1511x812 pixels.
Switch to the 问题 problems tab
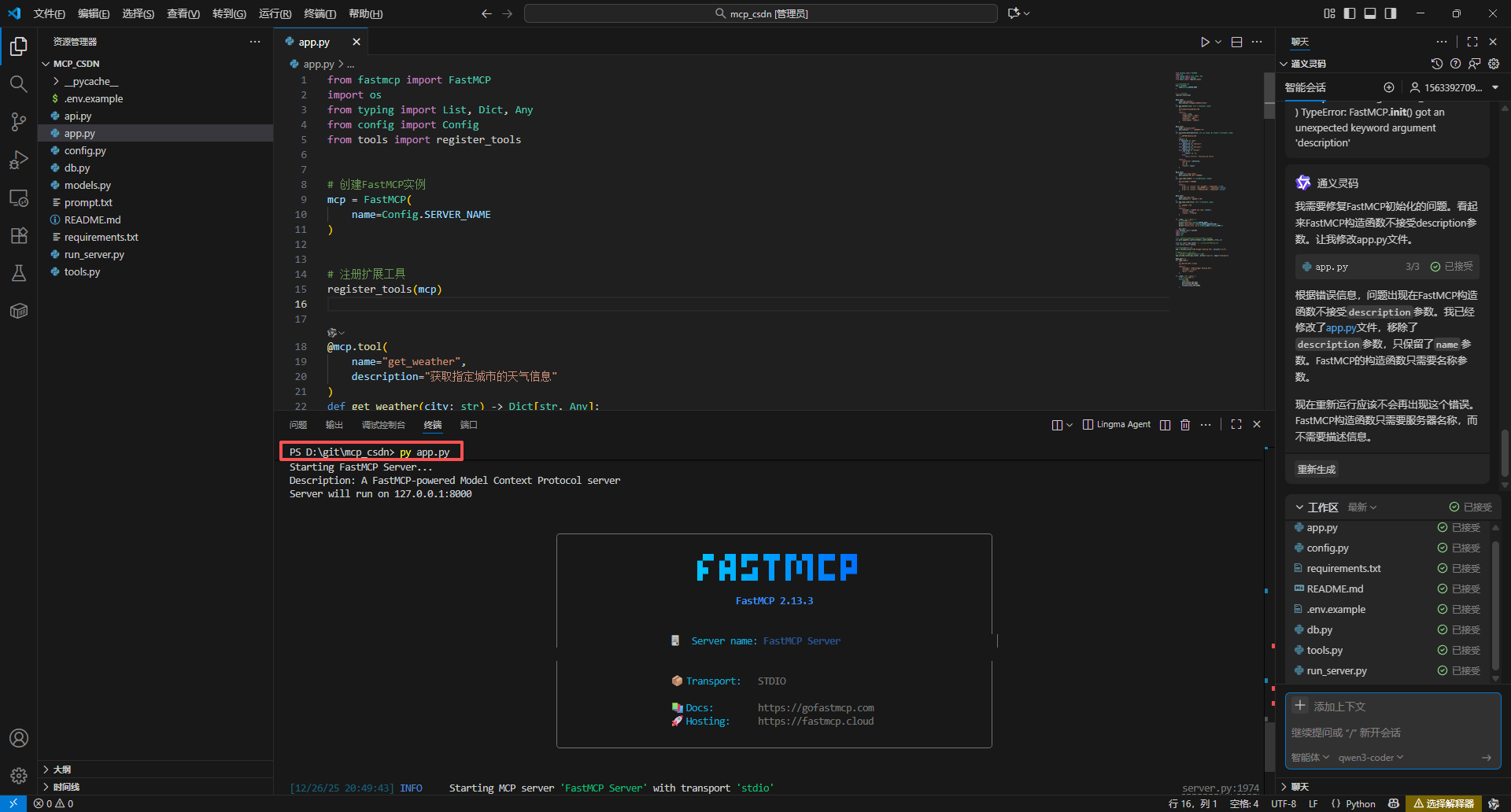[x=298, y=425]
